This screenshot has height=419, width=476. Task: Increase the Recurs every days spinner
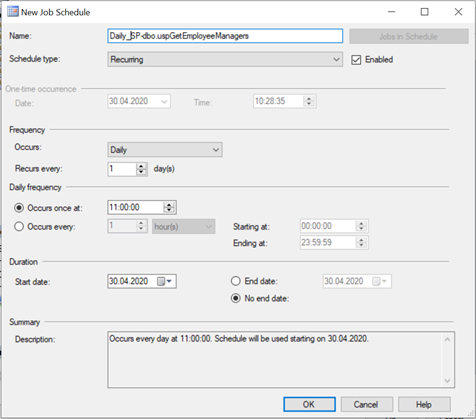pos(141,166)
